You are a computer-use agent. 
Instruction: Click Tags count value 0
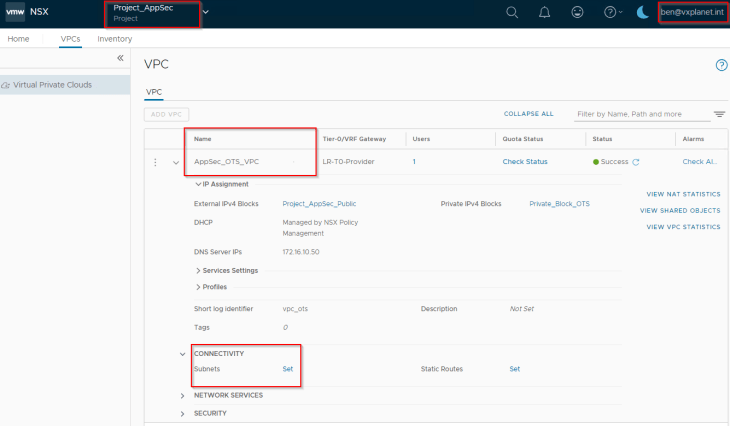285,327
